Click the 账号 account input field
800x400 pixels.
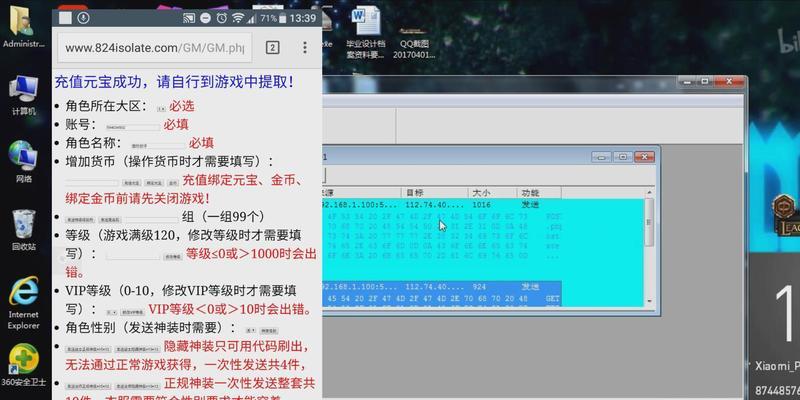[133, 127]
